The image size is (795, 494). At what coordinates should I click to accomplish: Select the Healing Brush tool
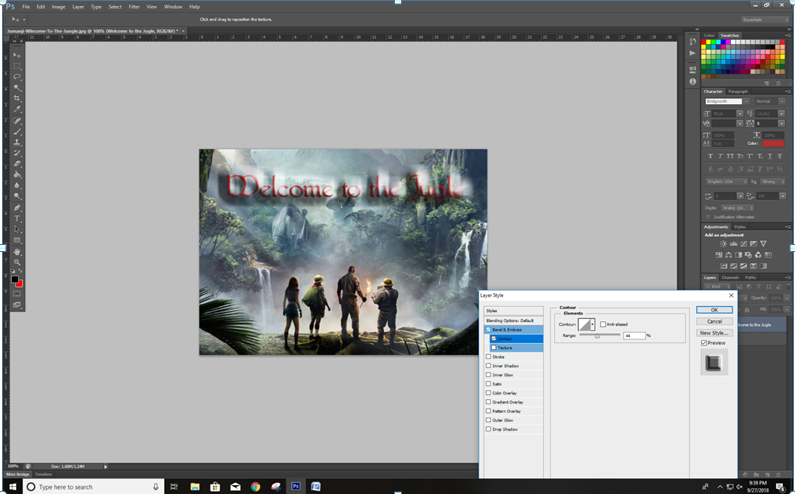coord(17,121)
